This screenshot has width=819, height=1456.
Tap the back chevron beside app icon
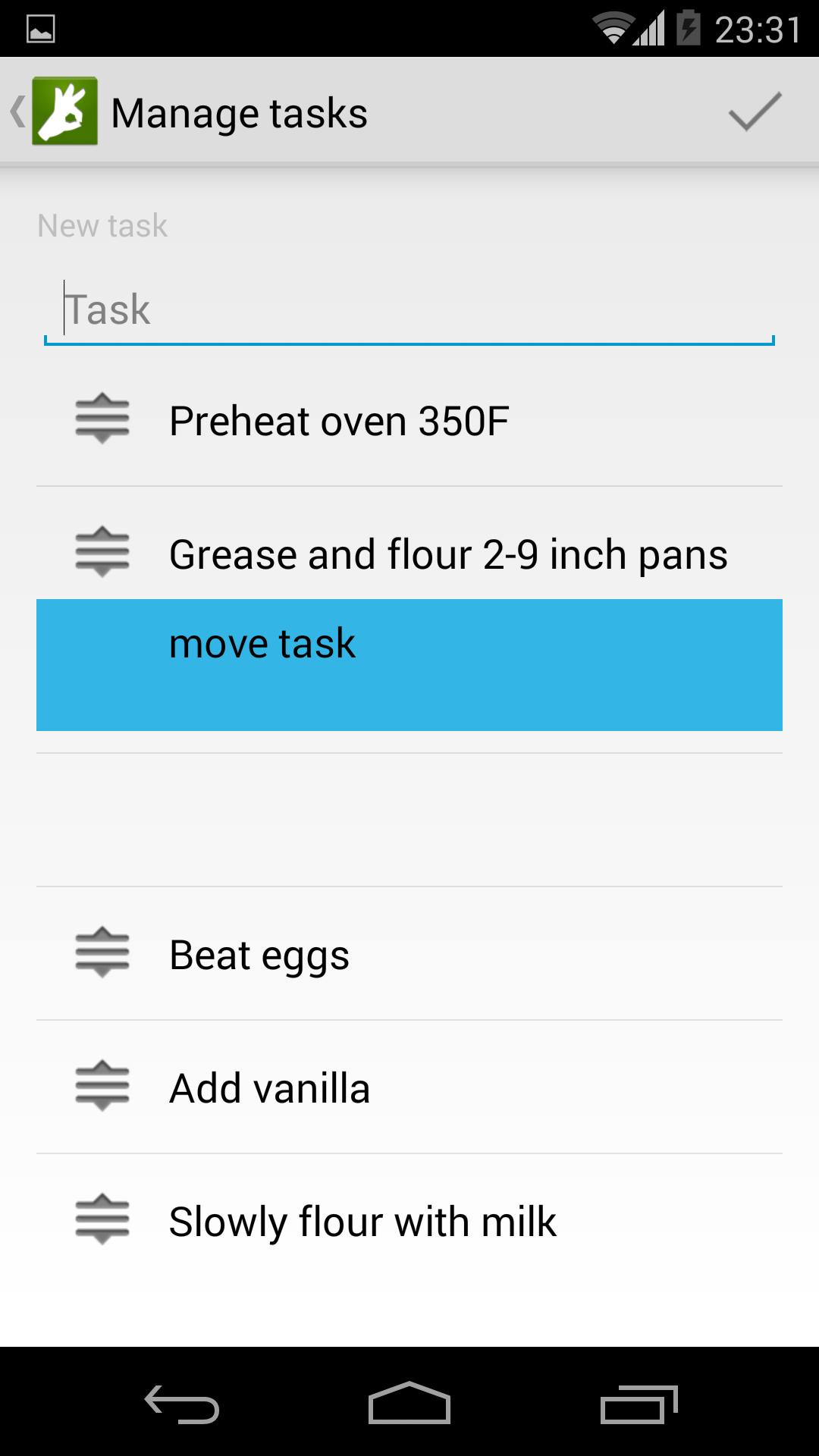pyautogui.click(x=17, y=111)
